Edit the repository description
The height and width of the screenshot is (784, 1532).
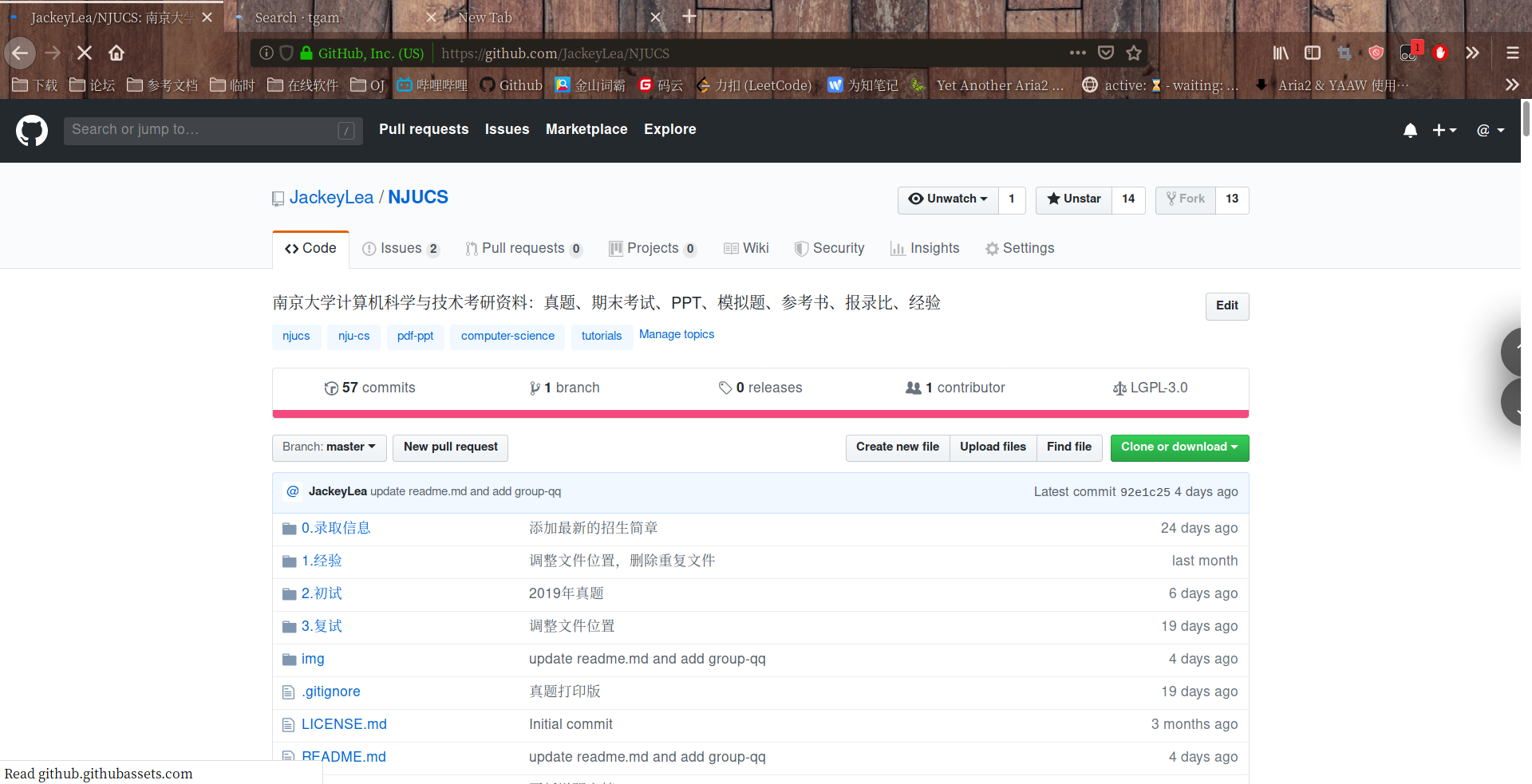pyautogui.click(x=1226, y=306)
